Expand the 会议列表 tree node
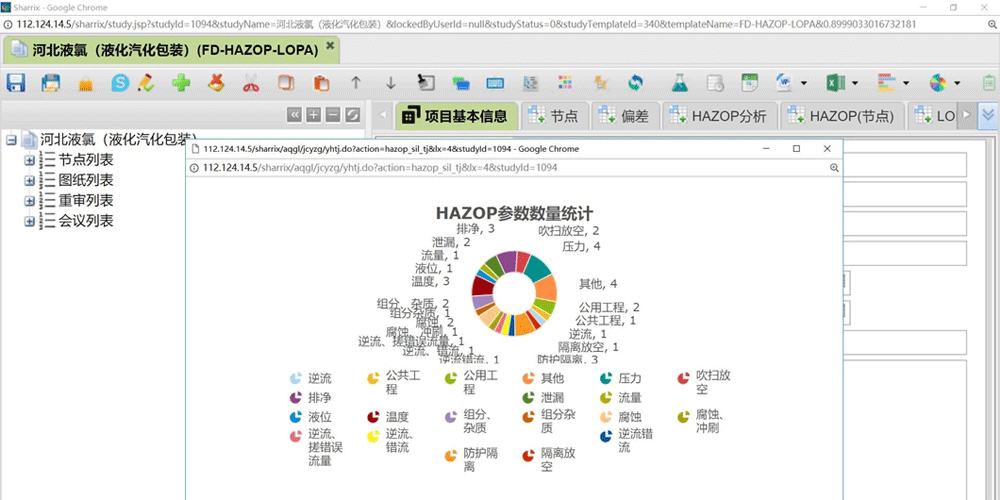This screenshot has height=500, width=1000. click(29, 221)
